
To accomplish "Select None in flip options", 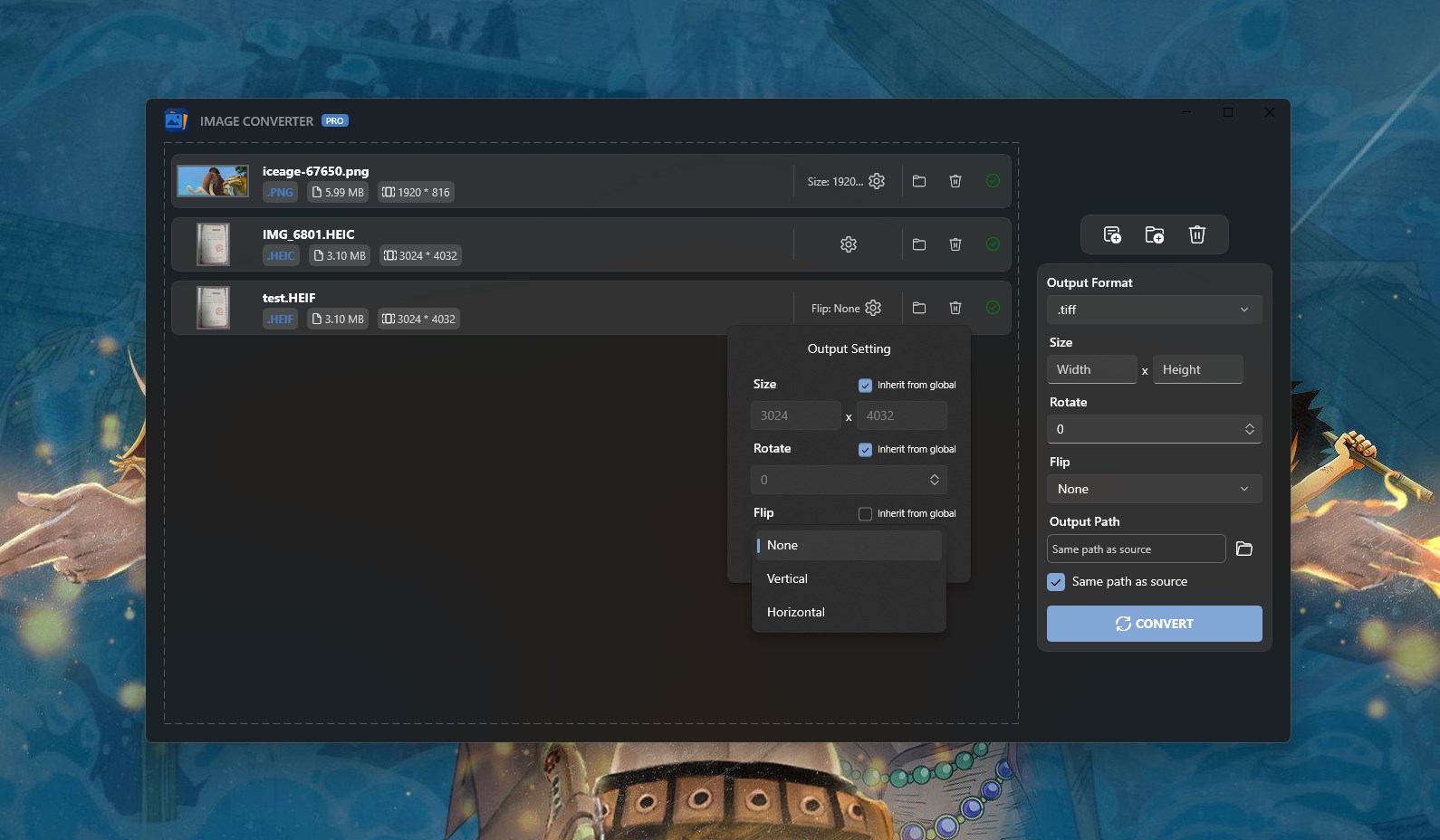I will 849,545.
